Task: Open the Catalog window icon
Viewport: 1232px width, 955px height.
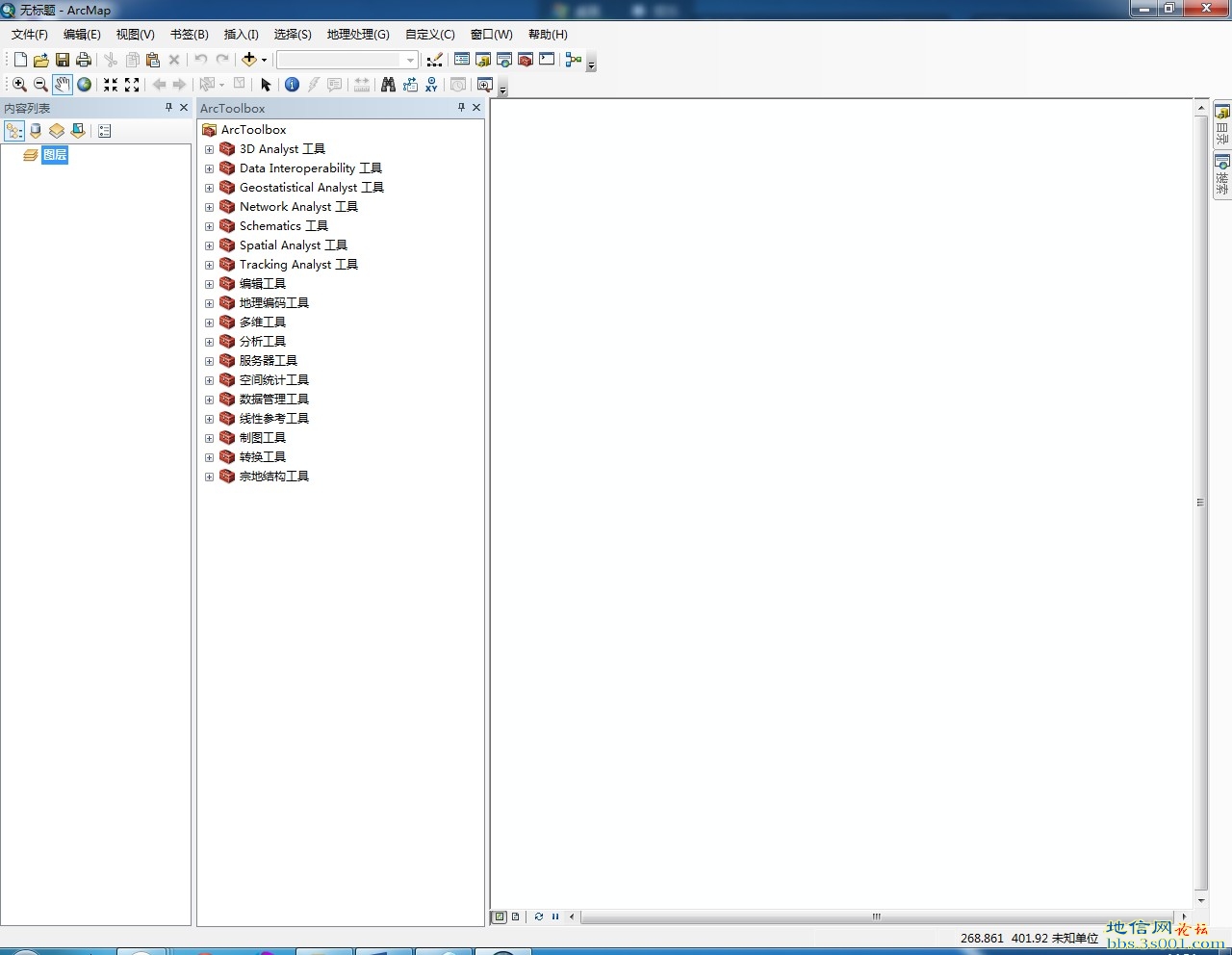Action: pyautogui.click(x=483, y=60)
